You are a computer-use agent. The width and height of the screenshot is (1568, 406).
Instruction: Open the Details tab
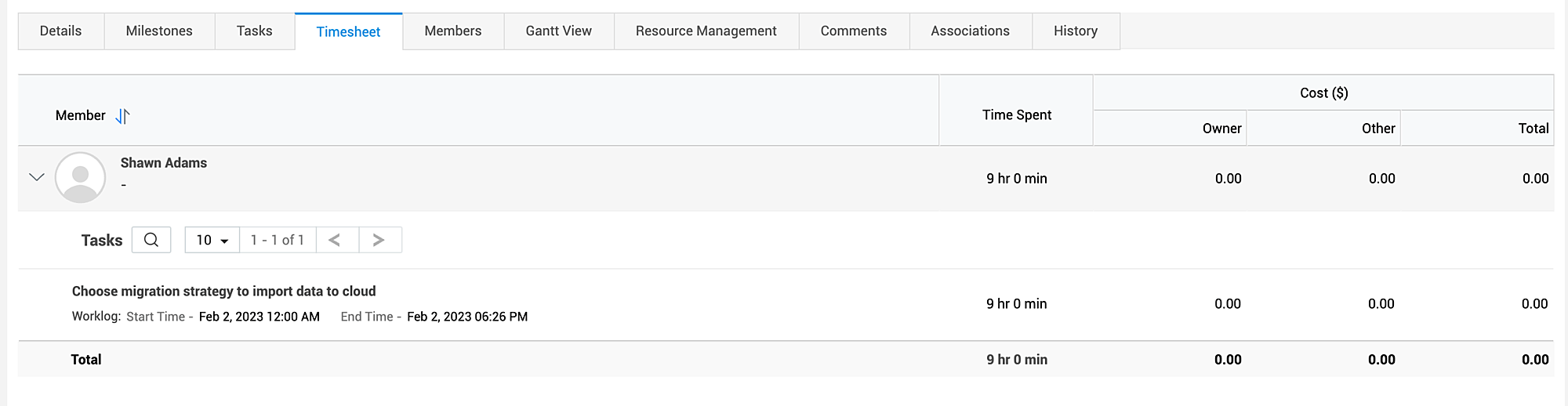[x=60, y=31]
